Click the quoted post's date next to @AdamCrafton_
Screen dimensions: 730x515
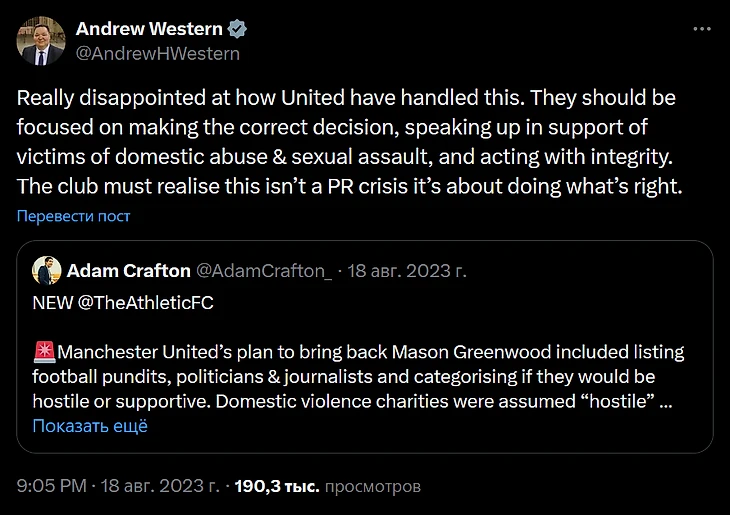click(x=408, y=270)
